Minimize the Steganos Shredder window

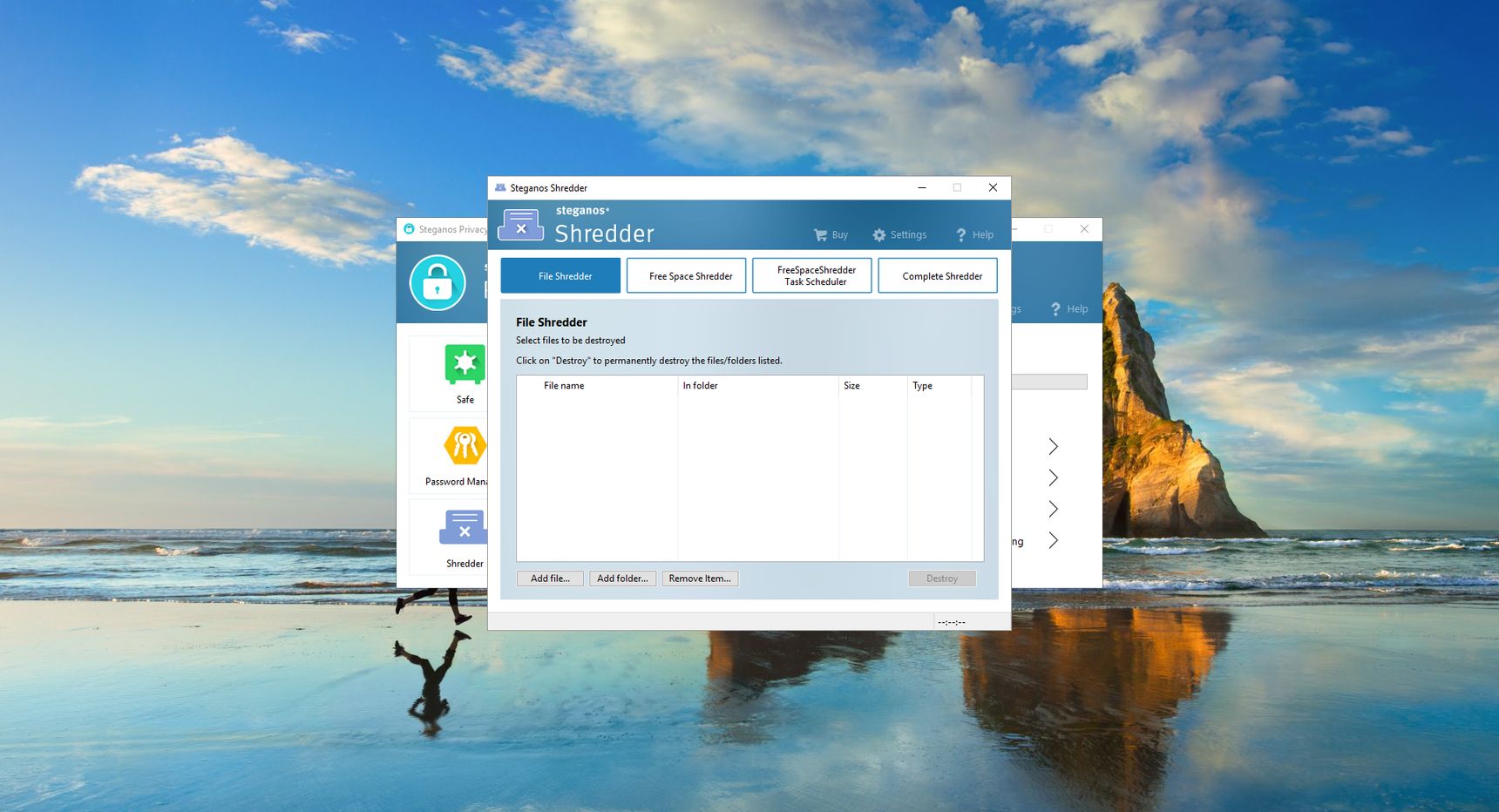pyautogui.click(x=922, y=187)
